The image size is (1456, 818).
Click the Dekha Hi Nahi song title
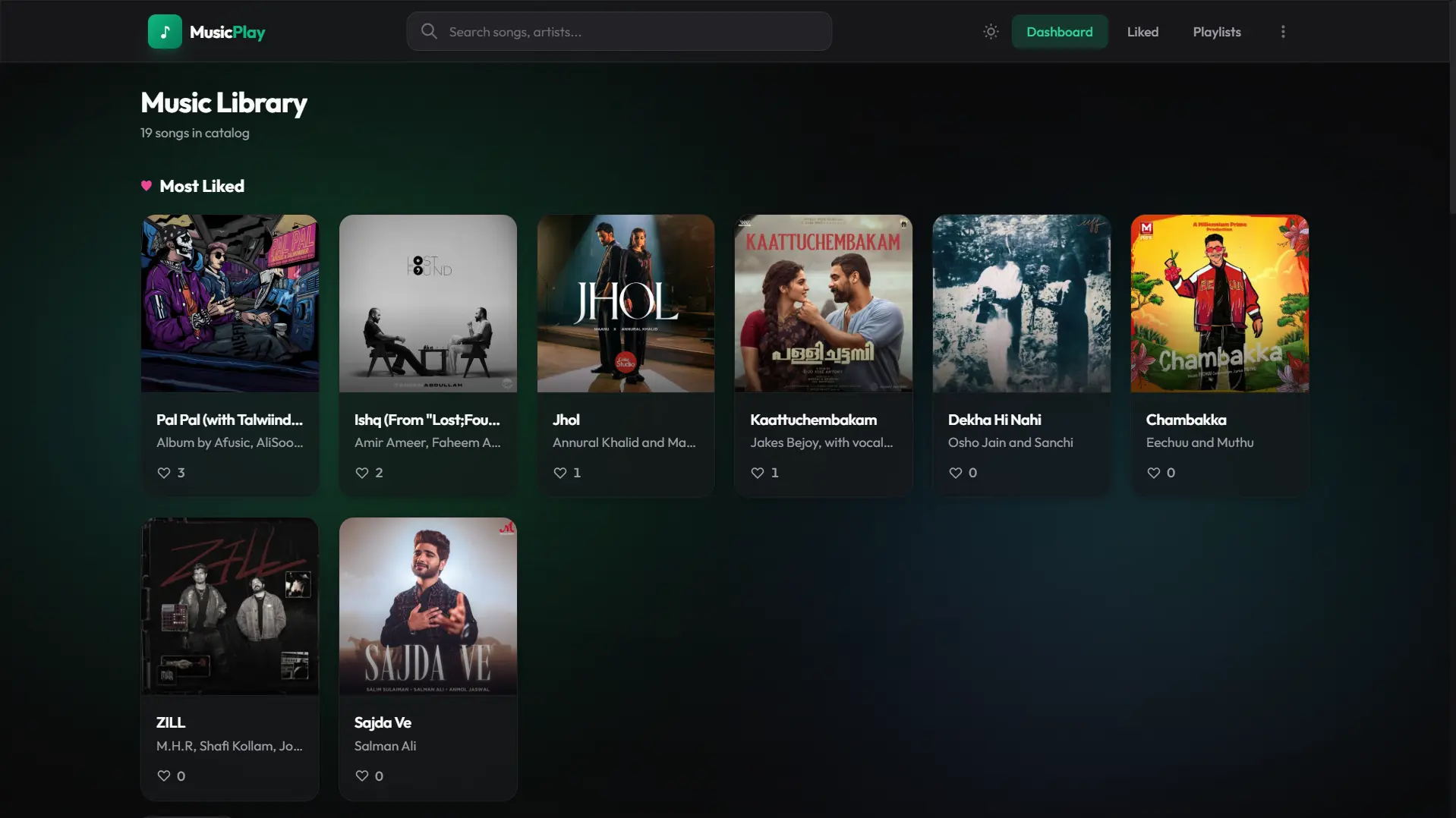coord(994,420)
